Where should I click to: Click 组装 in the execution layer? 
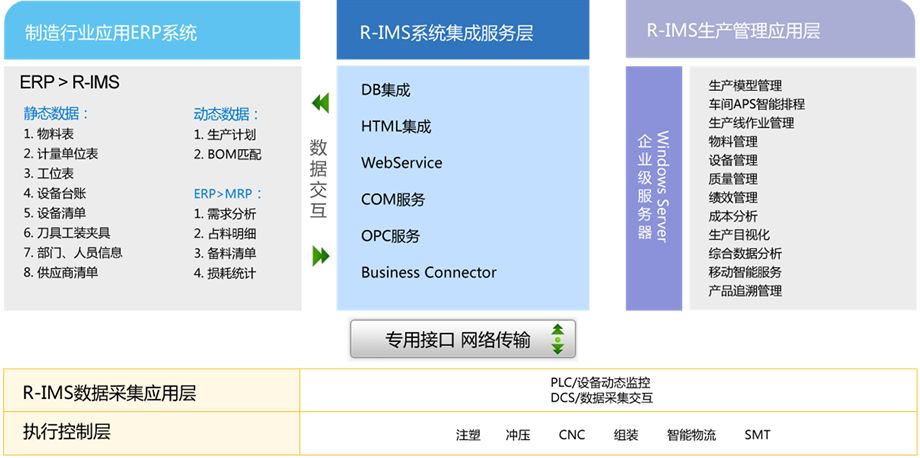626,435
